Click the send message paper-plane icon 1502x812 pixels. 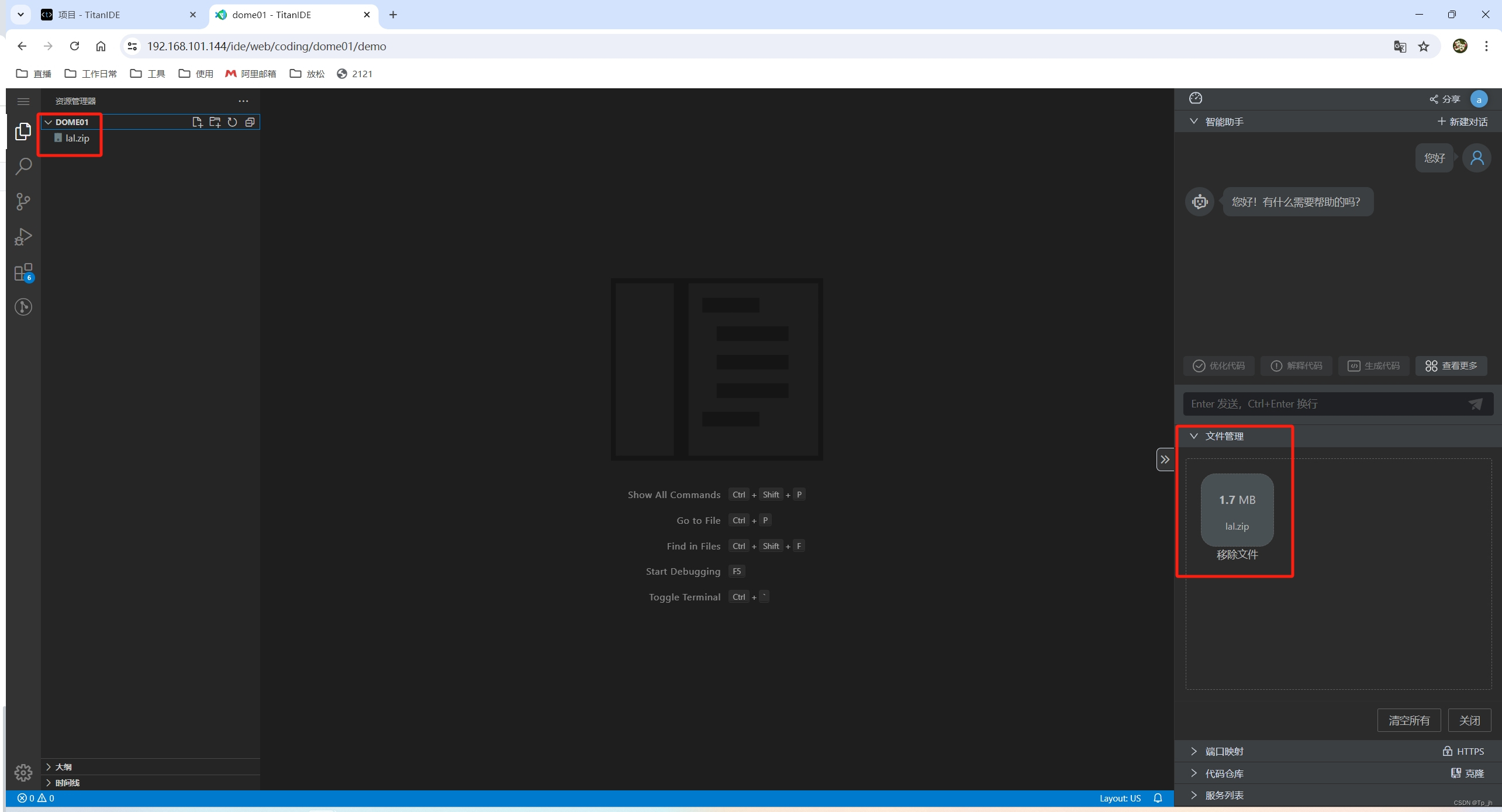tap(1475, 404)
